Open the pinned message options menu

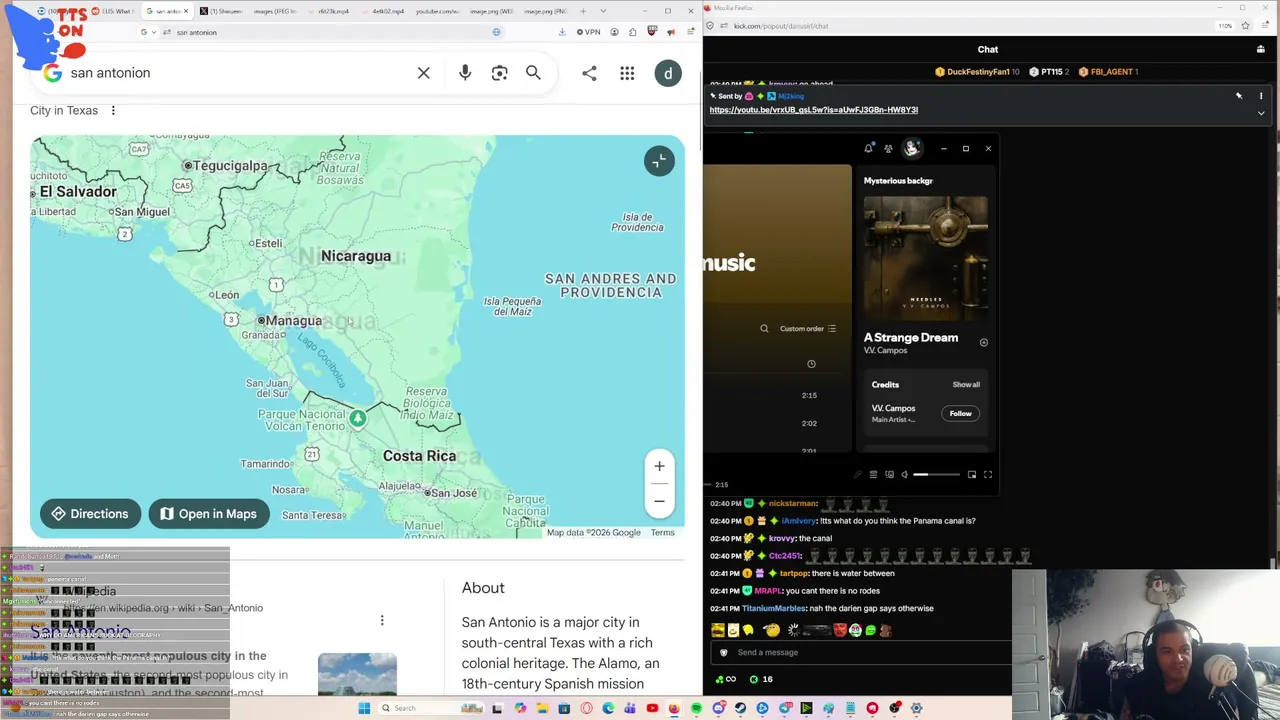(x=1261, y=96)
